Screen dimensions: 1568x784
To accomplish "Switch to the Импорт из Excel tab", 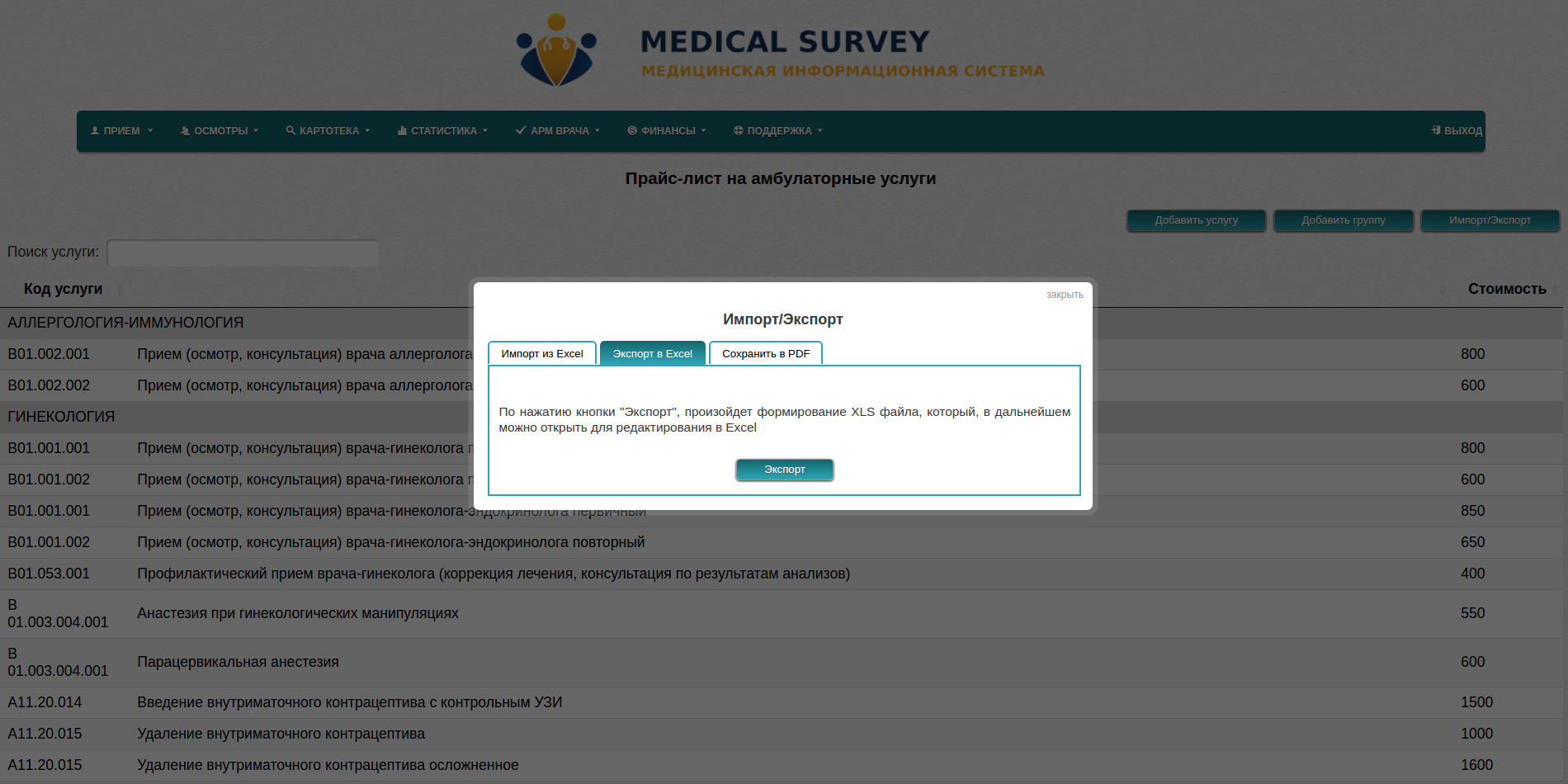I will coord(541,354).
